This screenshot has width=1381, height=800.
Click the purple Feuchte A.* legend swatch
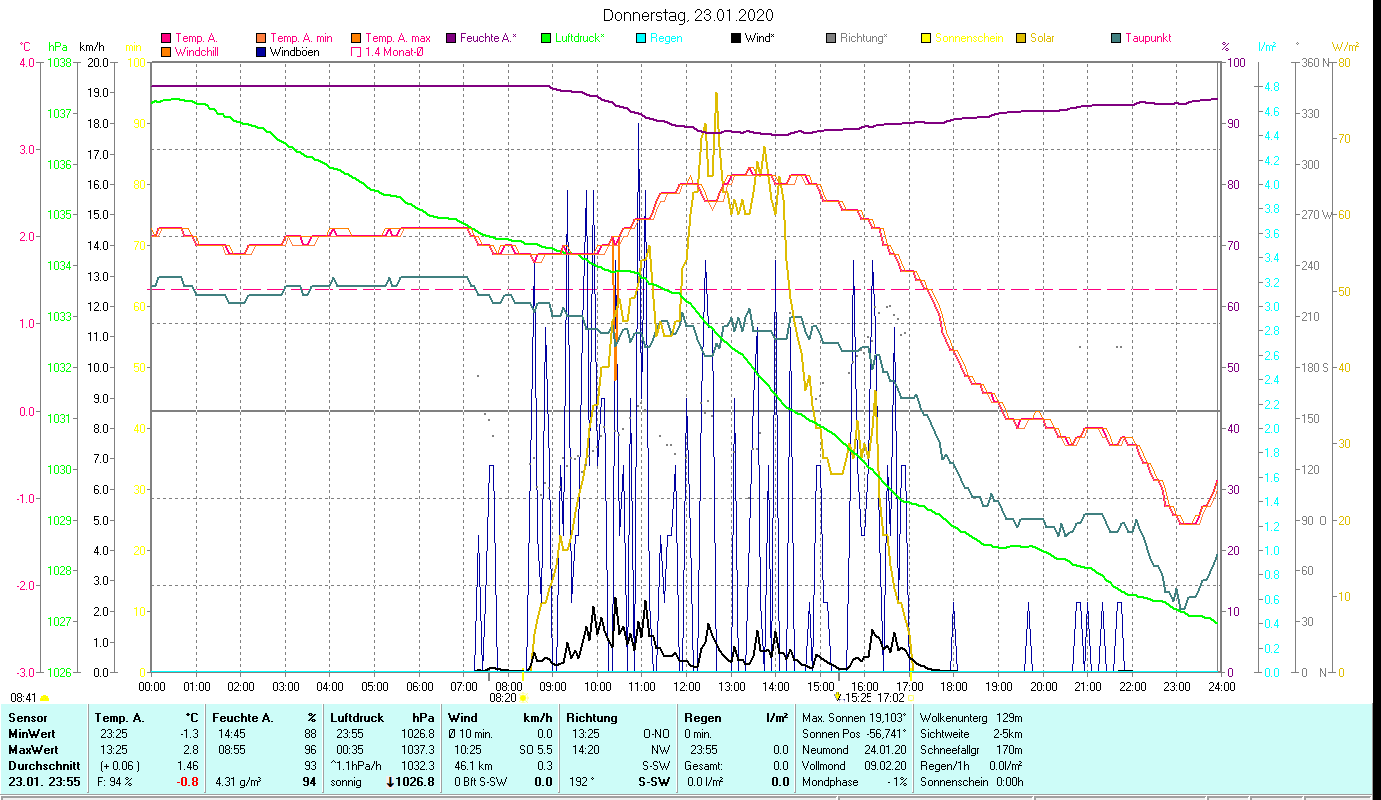click(451, 38)
